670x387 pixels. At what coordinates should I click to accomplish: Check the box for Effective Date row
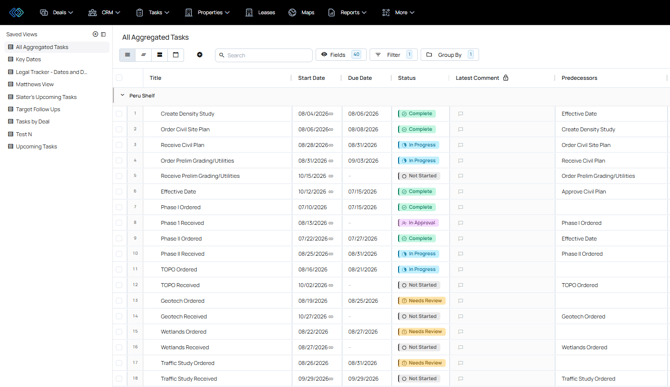(x=119, y=191)
